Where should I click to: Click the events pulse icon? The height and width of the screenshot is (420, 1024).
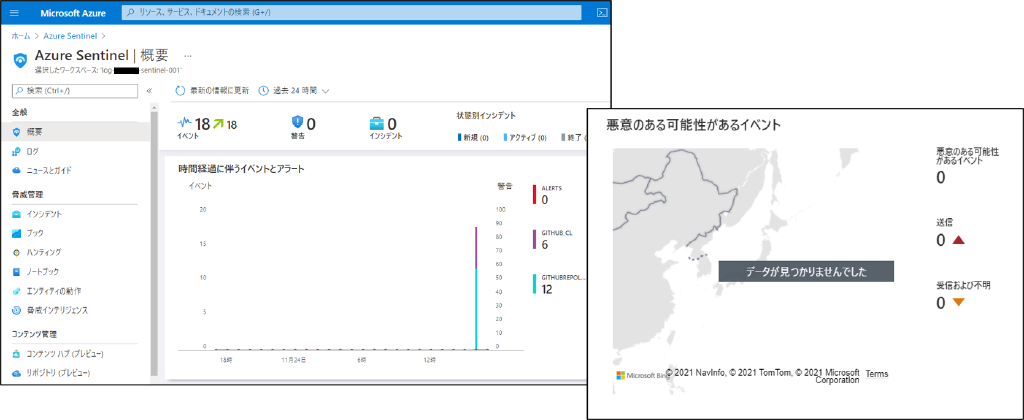(185, 123)
